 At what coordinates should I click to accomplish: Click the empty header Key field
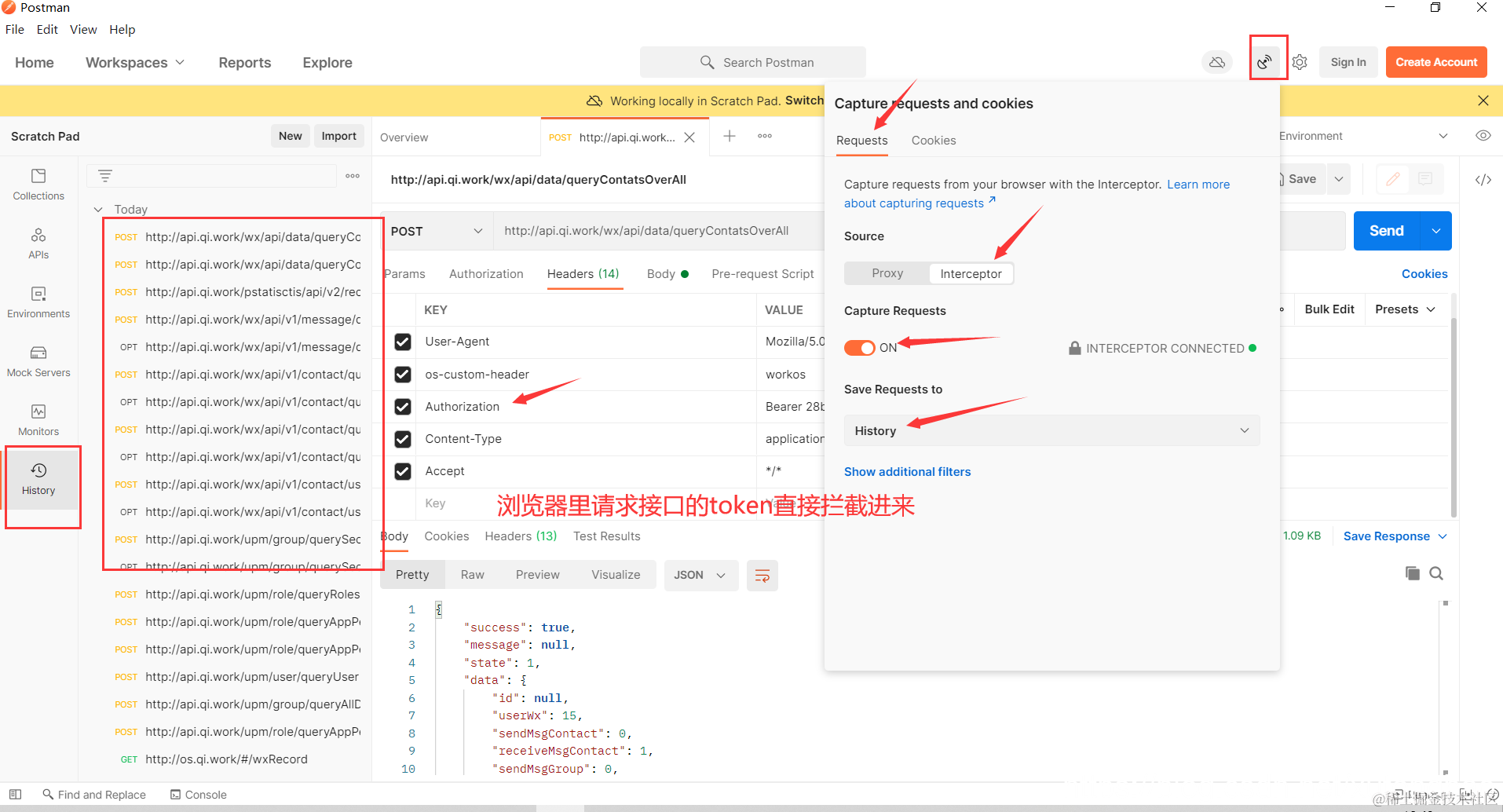pos(585,503)
